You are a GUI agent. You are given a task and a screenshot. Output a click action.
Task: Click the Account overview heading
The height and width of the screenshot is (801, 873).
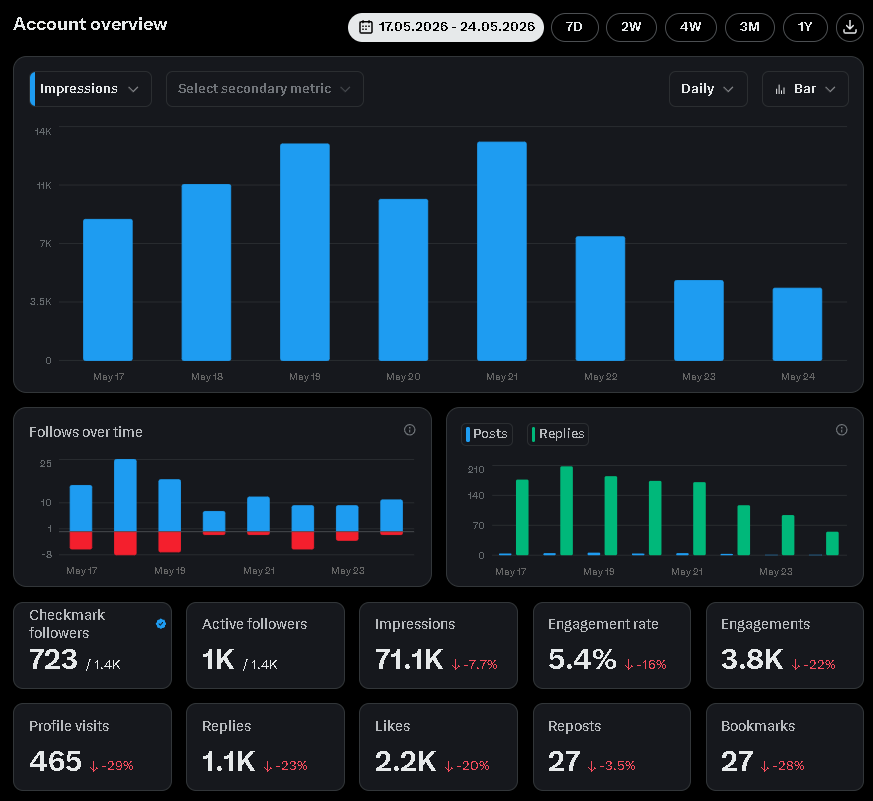pyautogui.click(x=90, y=24)
